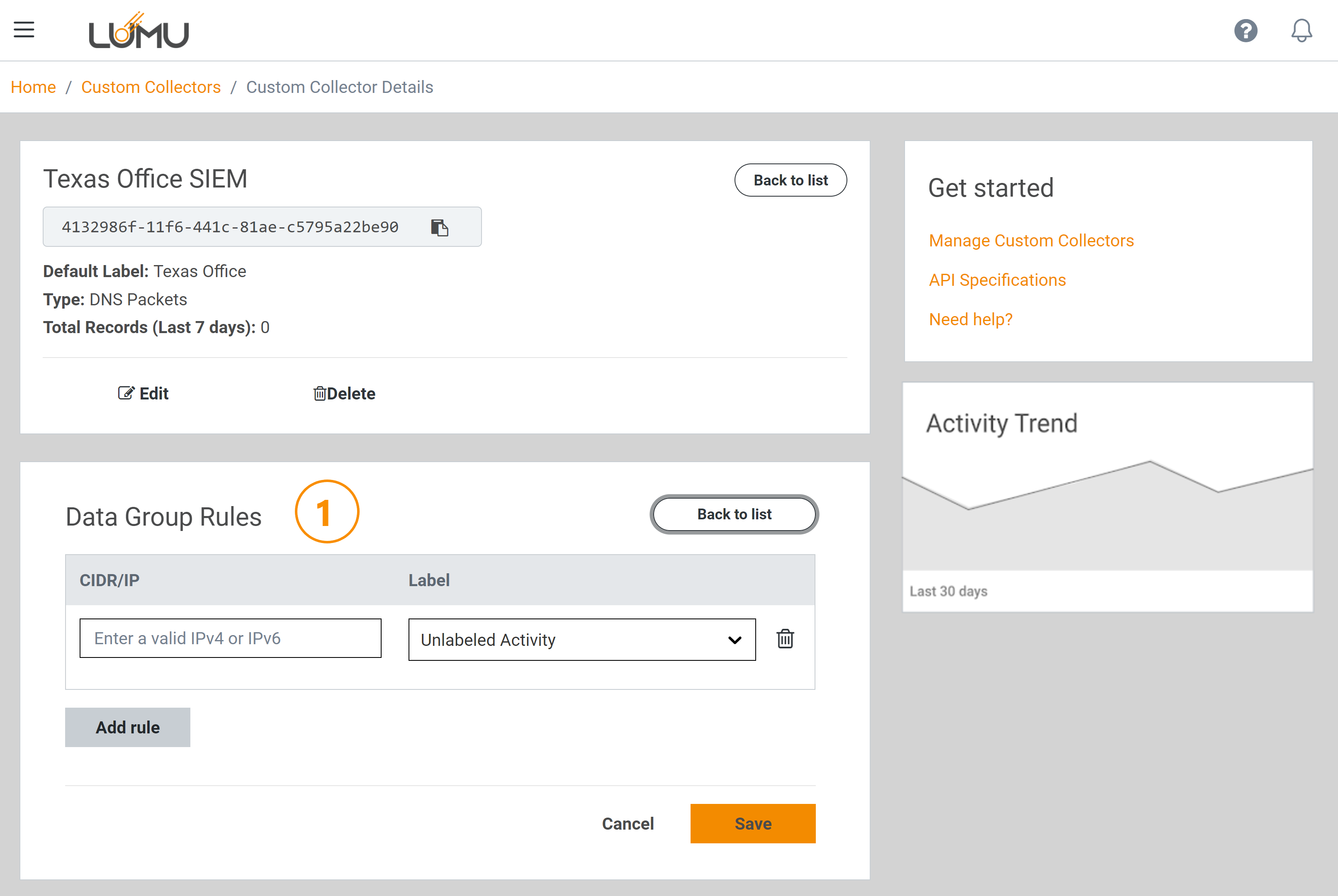This screenshot has width=1338, height=896.
Task: Click Back to list in Data Group Rules
Action: tap(734, 514)
